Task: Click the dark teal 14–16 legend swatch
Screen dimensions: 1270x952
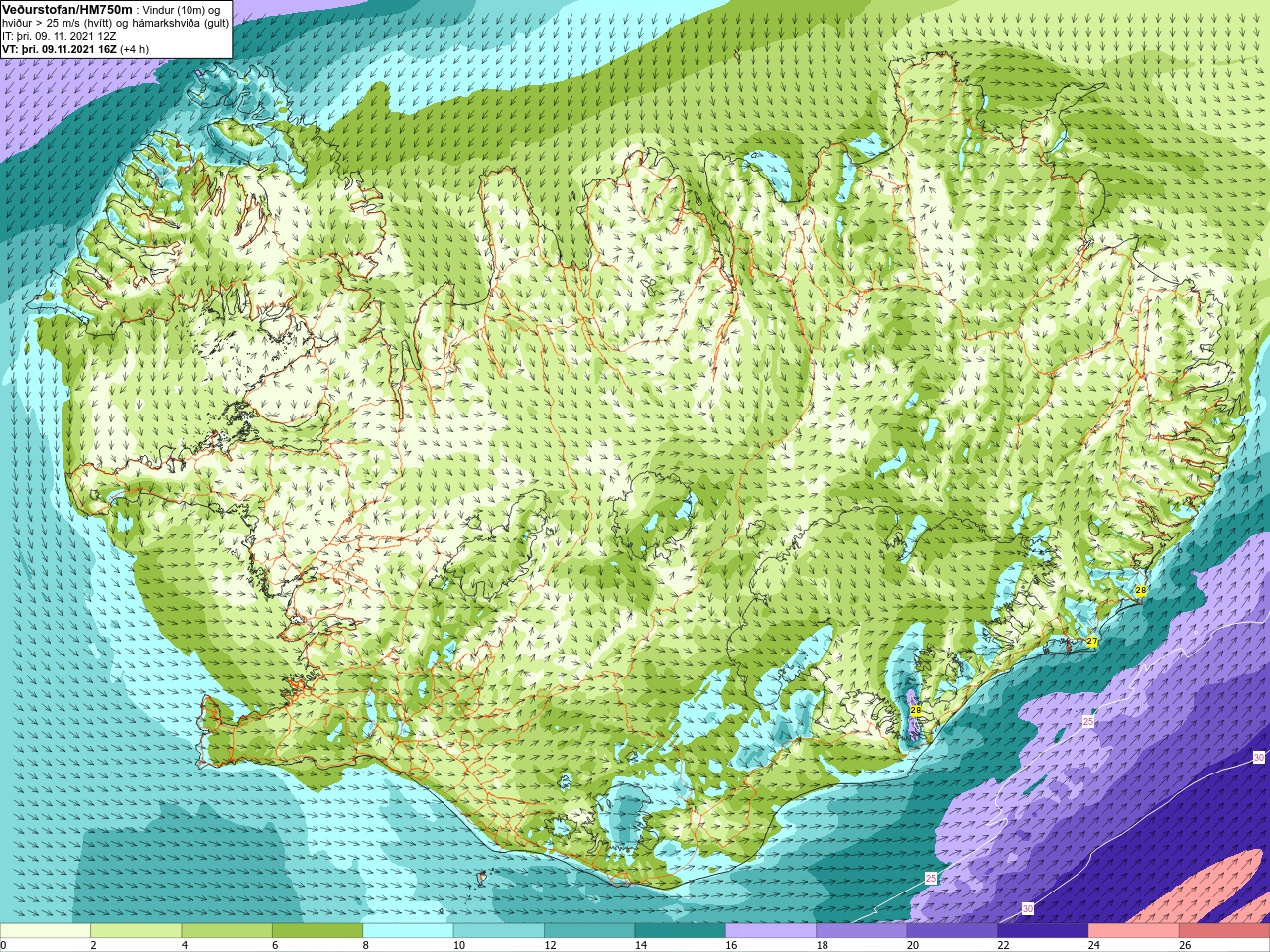Action: pyautogui.click(x=681, y=931)
